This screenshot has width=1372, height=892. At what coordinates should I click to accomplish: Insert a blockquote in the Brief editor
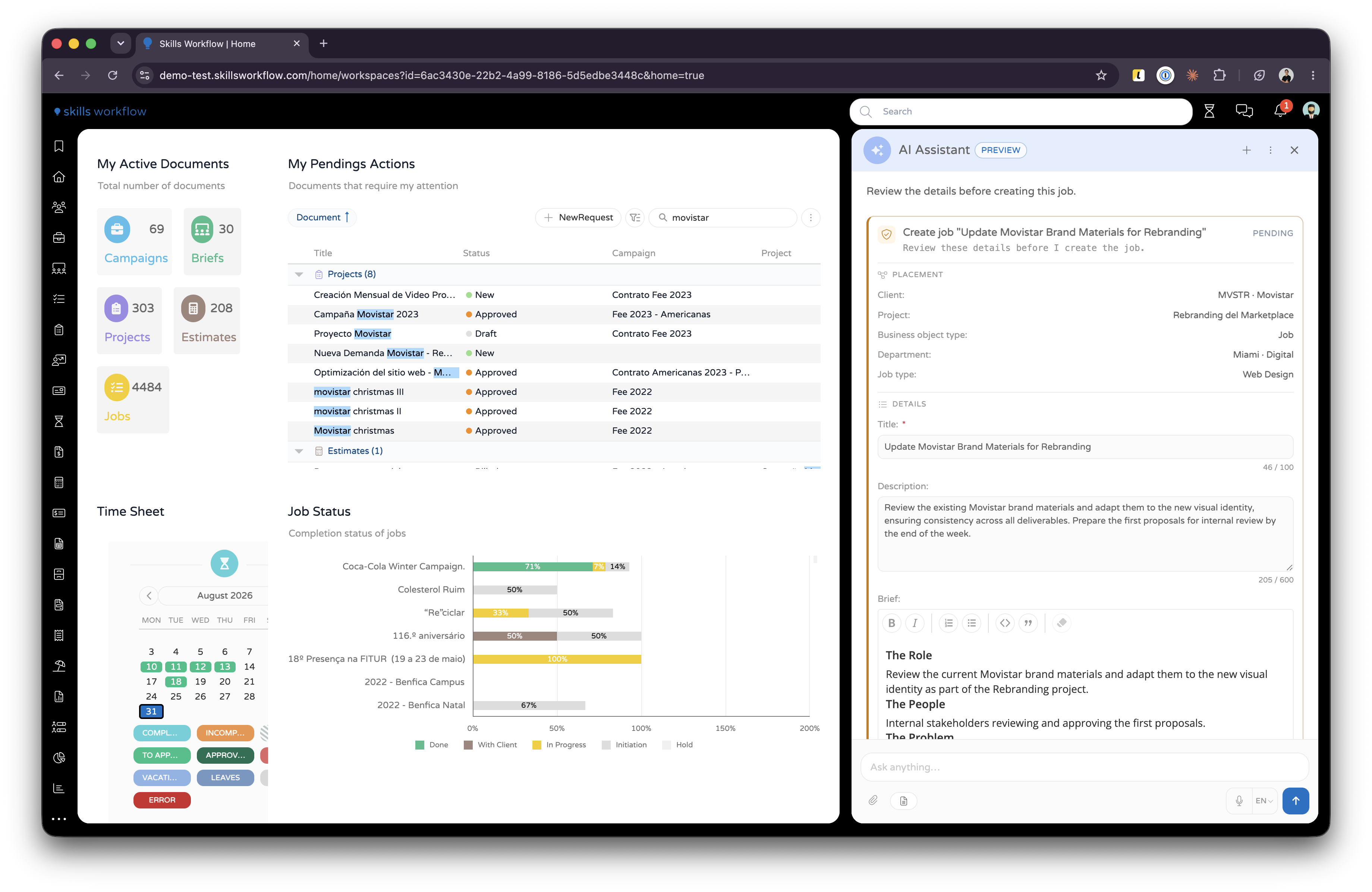click(x=1028, y=623)
